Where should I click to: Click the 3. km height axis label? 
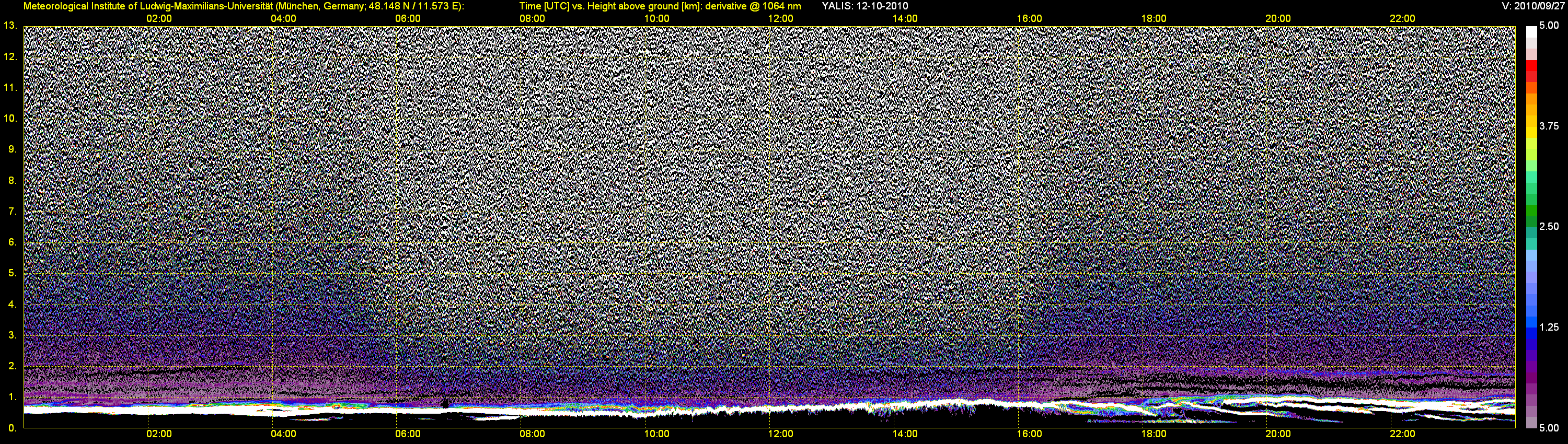13,335
